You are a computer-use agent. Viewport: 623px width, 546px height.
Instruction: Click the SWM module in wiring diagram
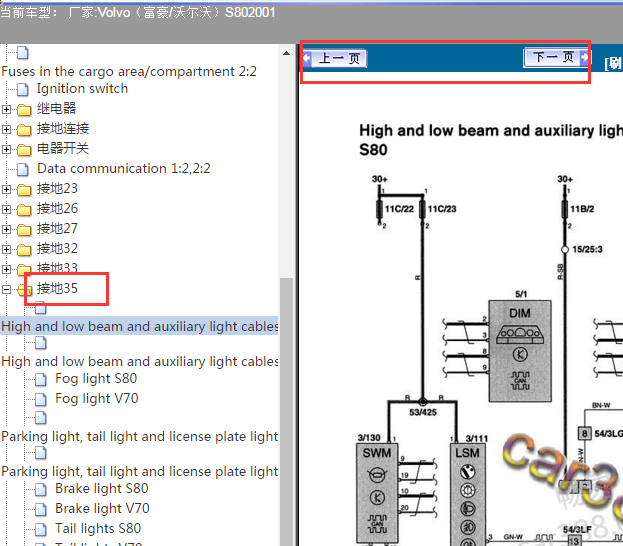[377, 492]
